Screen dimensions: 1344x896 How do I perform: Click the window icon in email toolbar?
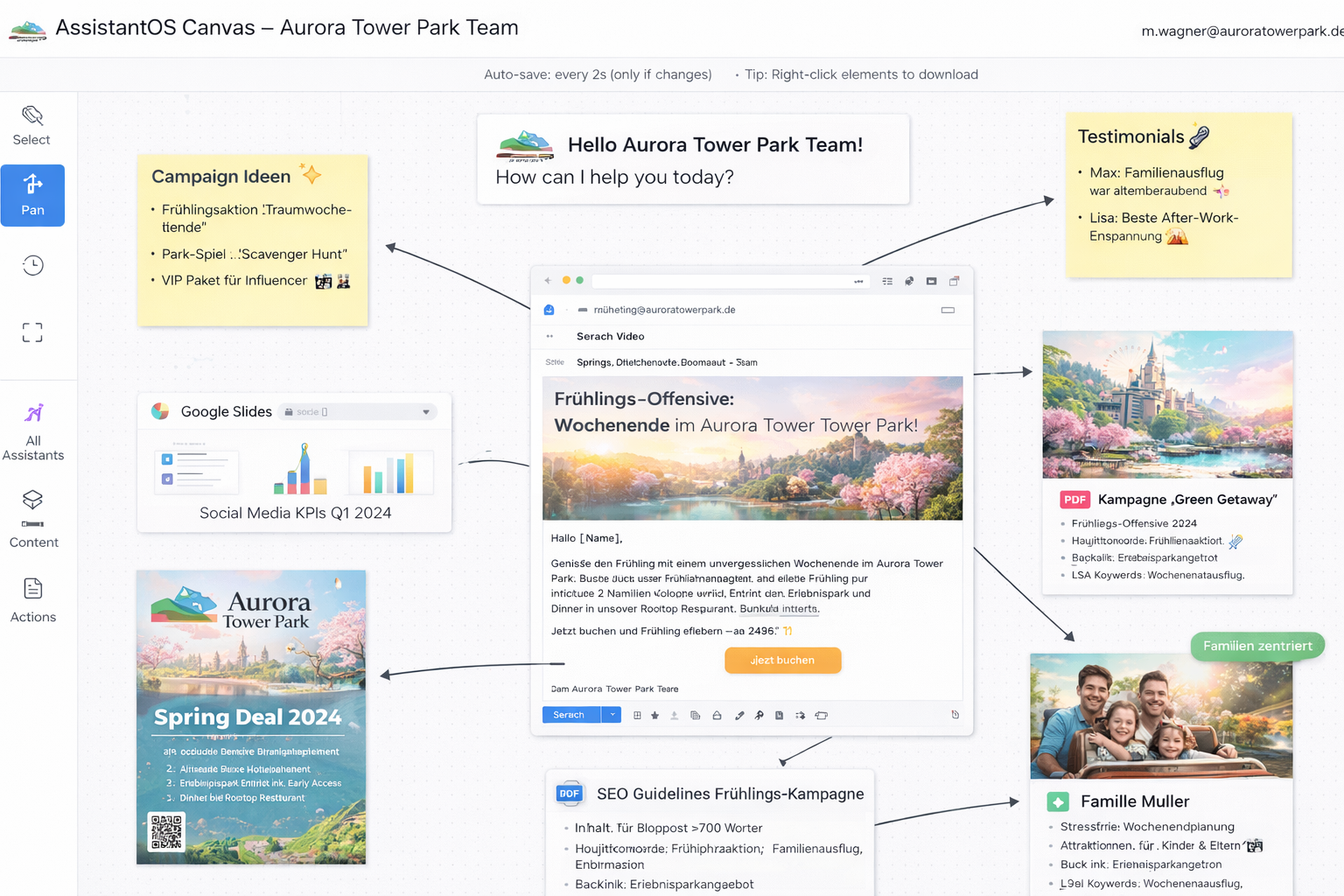click(931, 281)
